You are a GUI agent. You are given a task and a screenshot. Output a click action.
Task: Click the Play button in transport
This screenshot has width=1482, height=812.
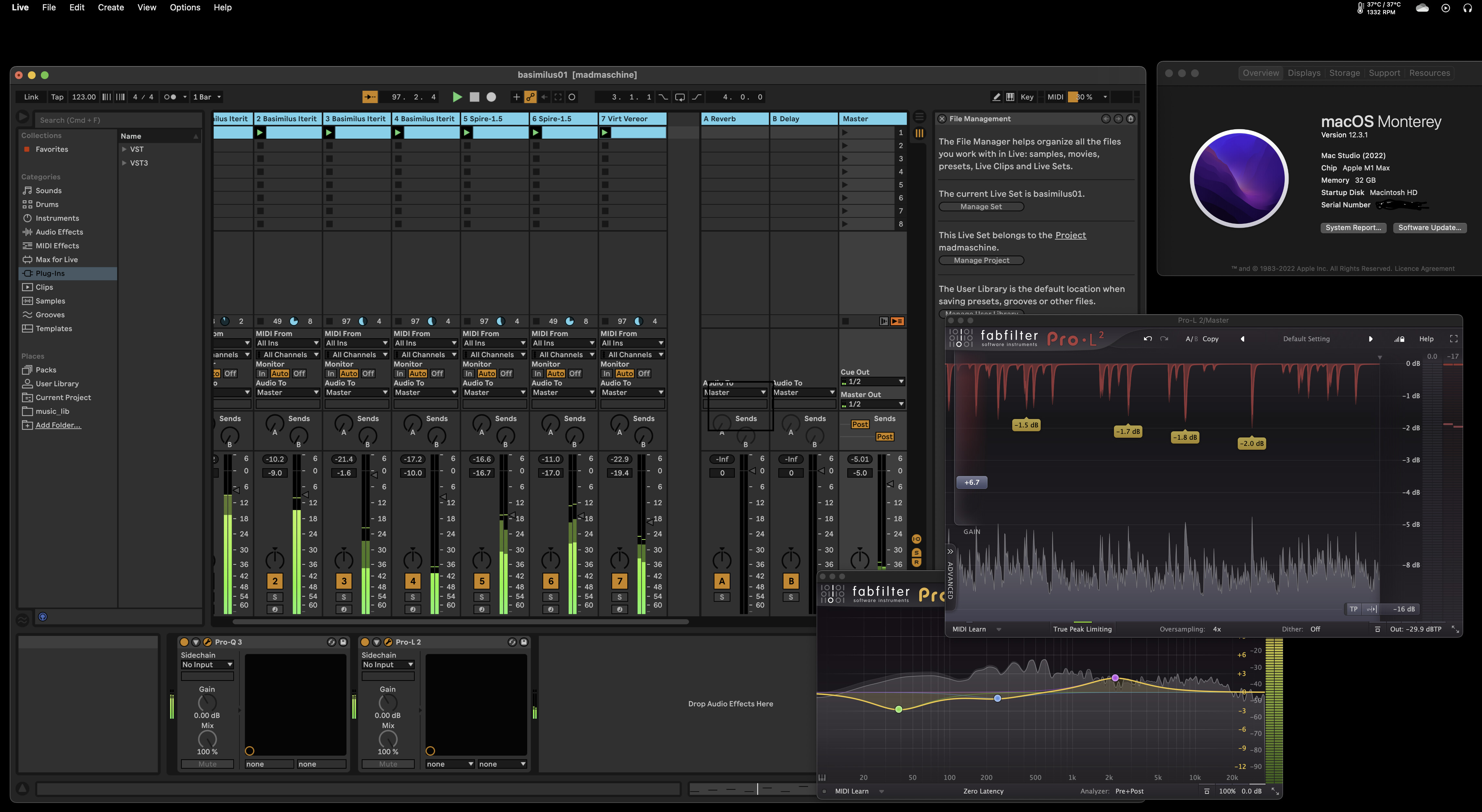click(x=457, y=97)
